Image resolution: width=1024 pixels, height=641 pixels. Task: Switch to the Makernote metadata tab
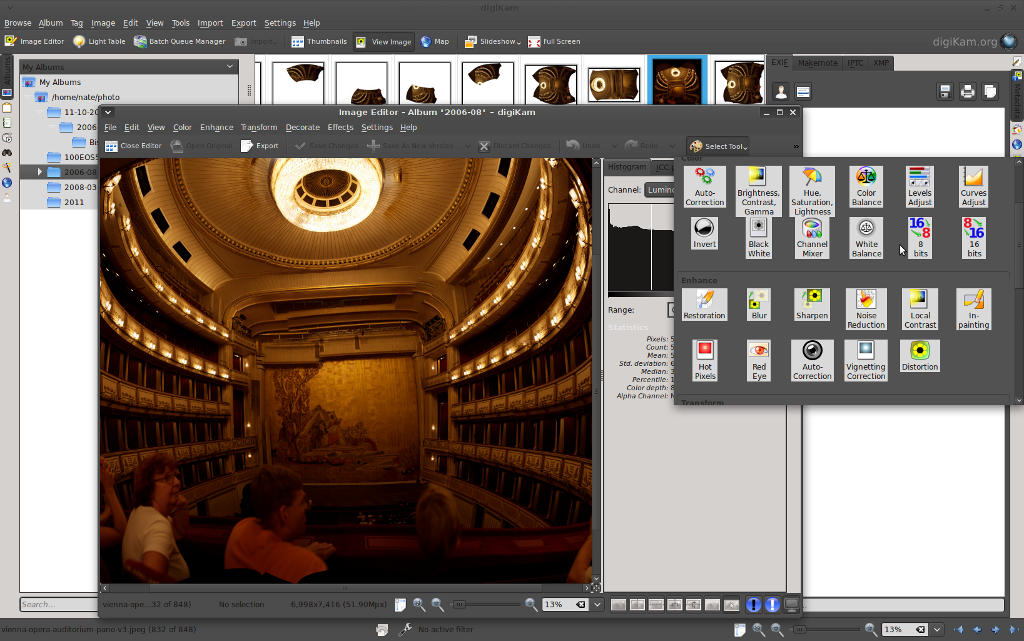coord(817,63)
